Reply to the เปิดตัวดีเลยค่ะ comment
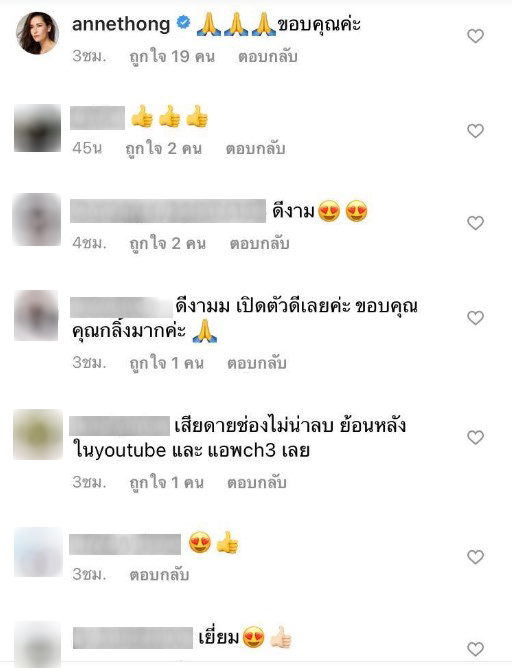The height and width of the screenshot is (672, 512). (257, 363)
